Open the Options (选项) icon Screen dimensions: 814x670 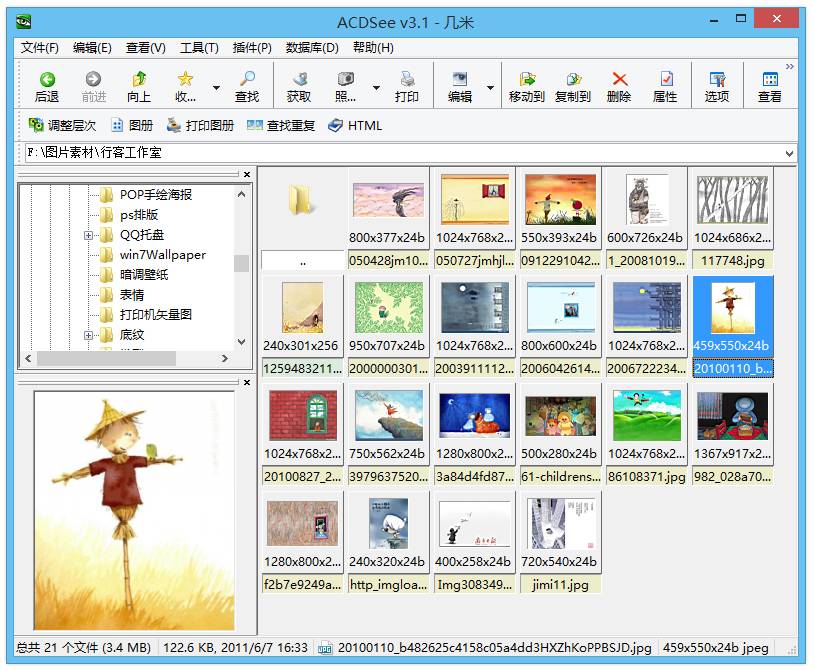(x=717, y=79)
